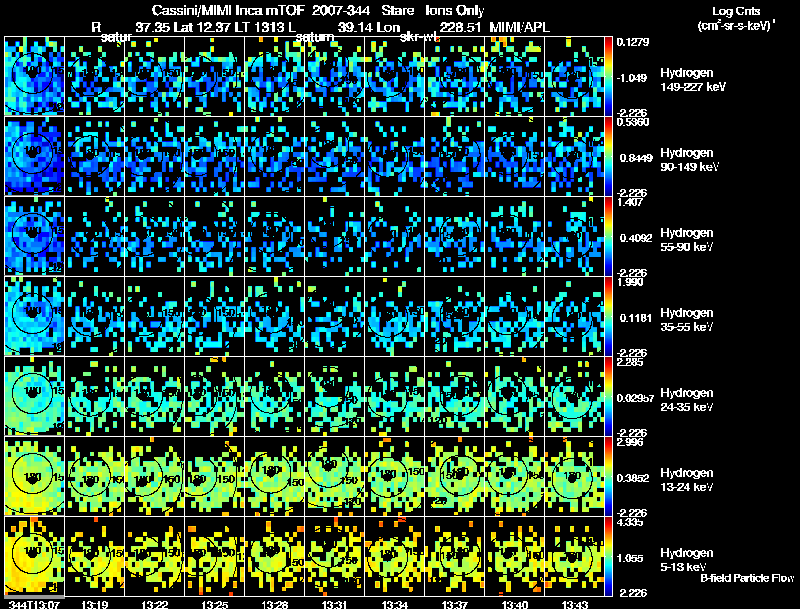Click the 'Hydrogen 35-55 keV' row label
The image size is (800, 609).
pos(687,320)
